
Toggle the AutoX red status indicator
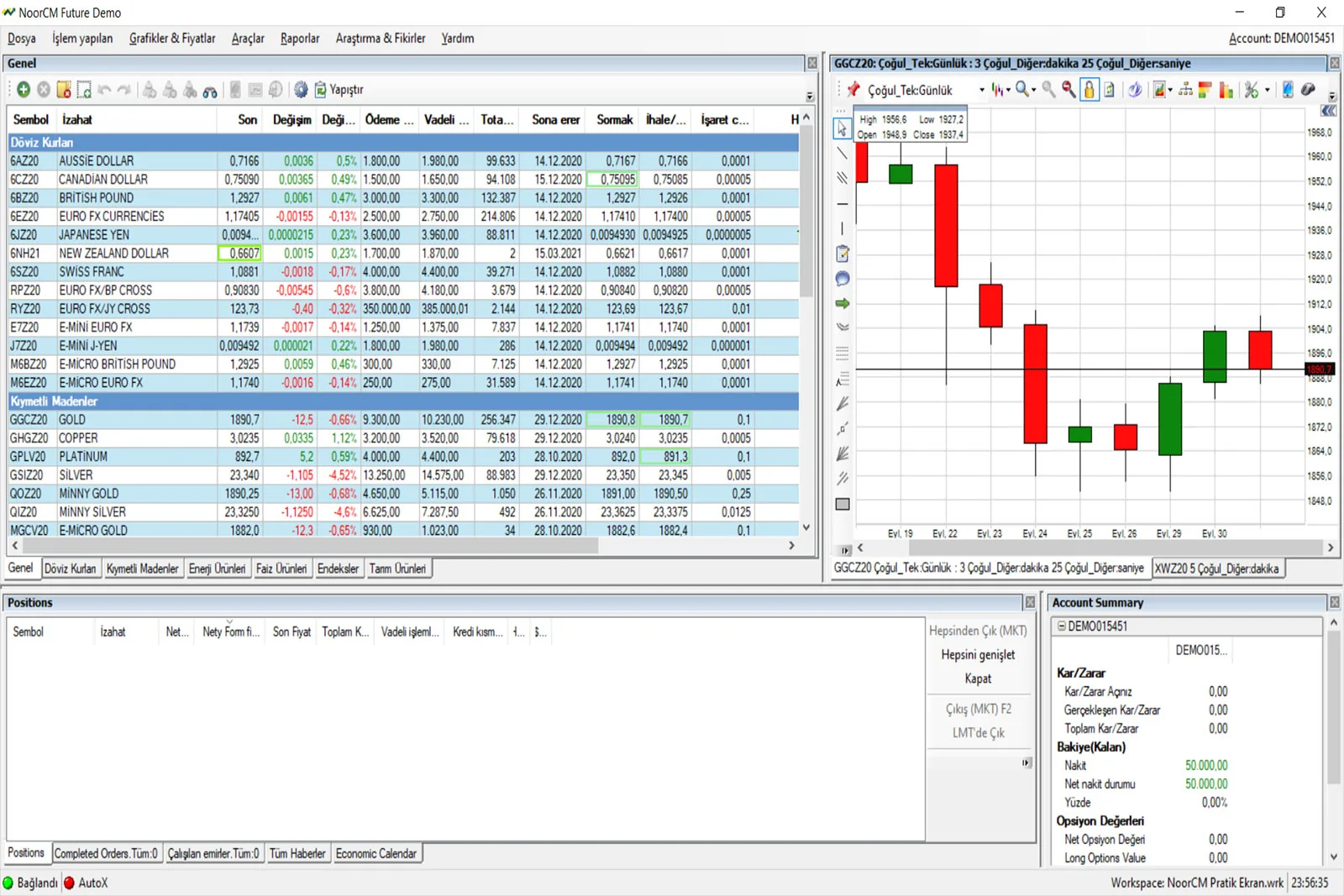point(70,883)
